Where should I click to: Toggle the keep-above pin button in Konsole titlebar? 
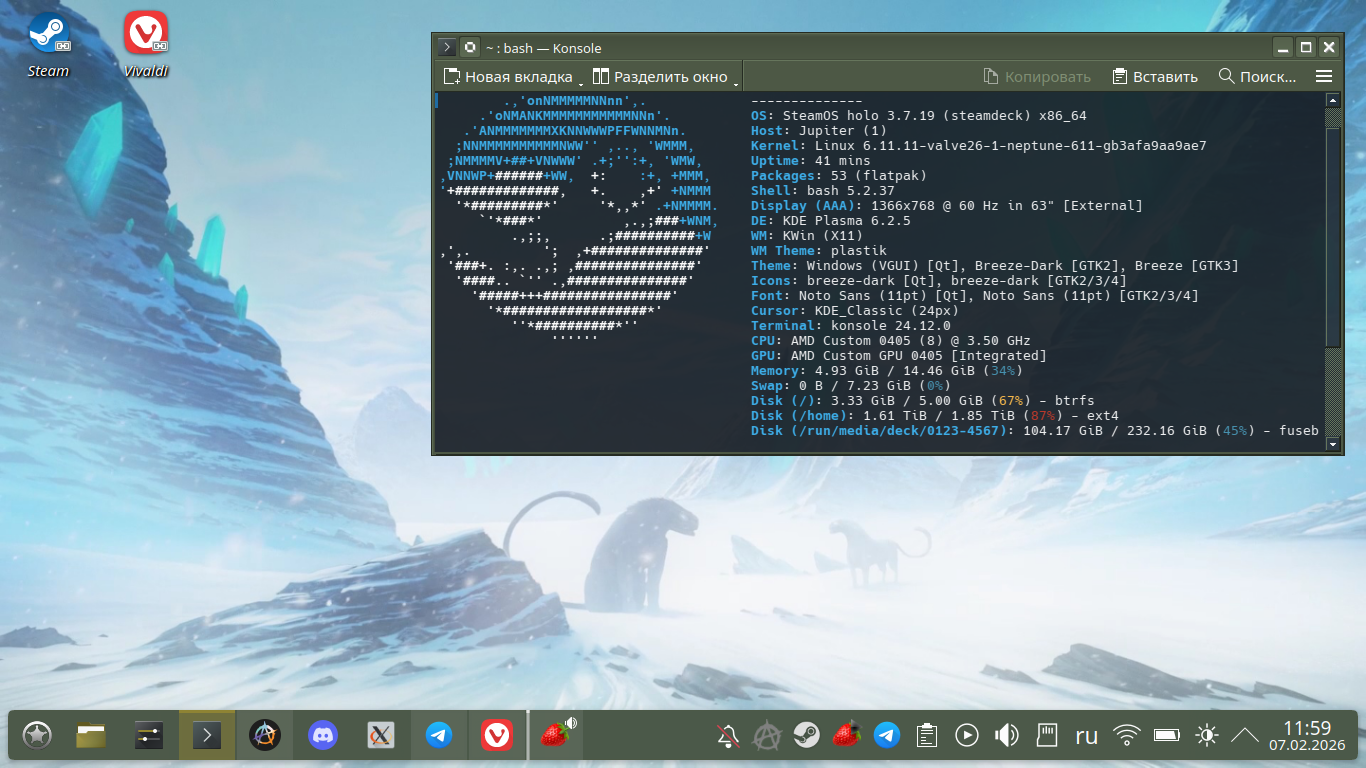click(x=470, y=47)
